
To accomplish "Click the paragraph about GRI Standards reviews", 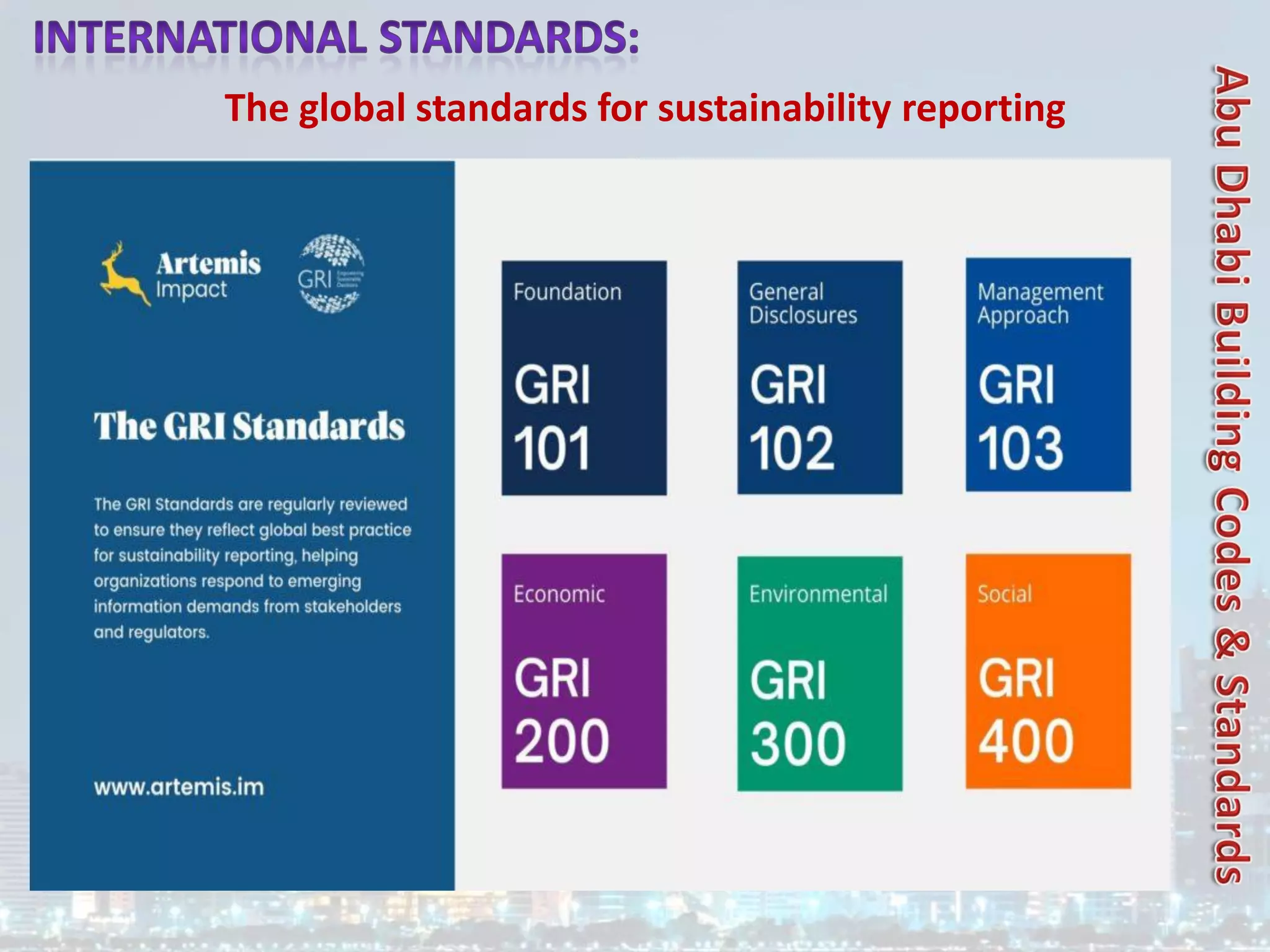I will [x=252, y=568].
